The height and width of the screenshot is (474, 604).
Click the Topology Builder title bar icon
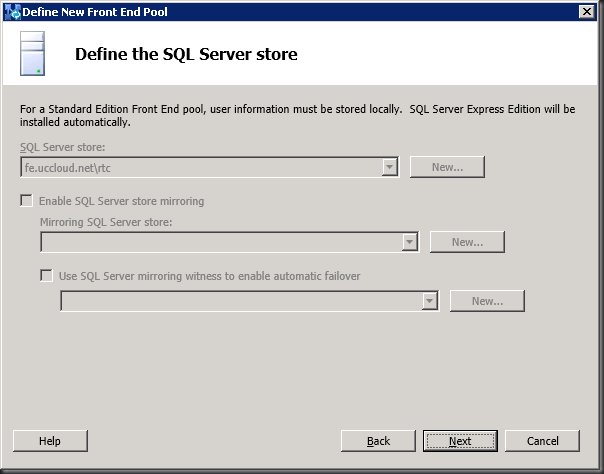12,12
